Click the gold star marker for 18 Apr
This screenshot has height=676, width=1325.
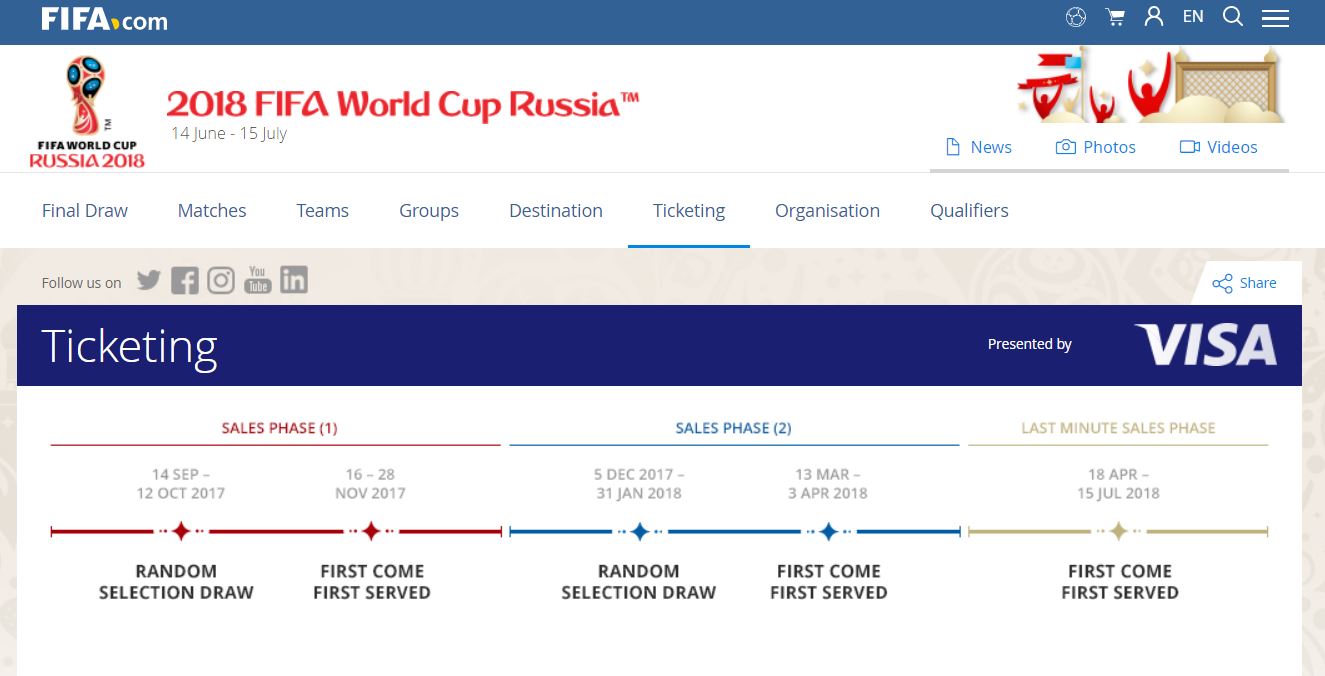pyautogui.click(x=1118, y=531)
